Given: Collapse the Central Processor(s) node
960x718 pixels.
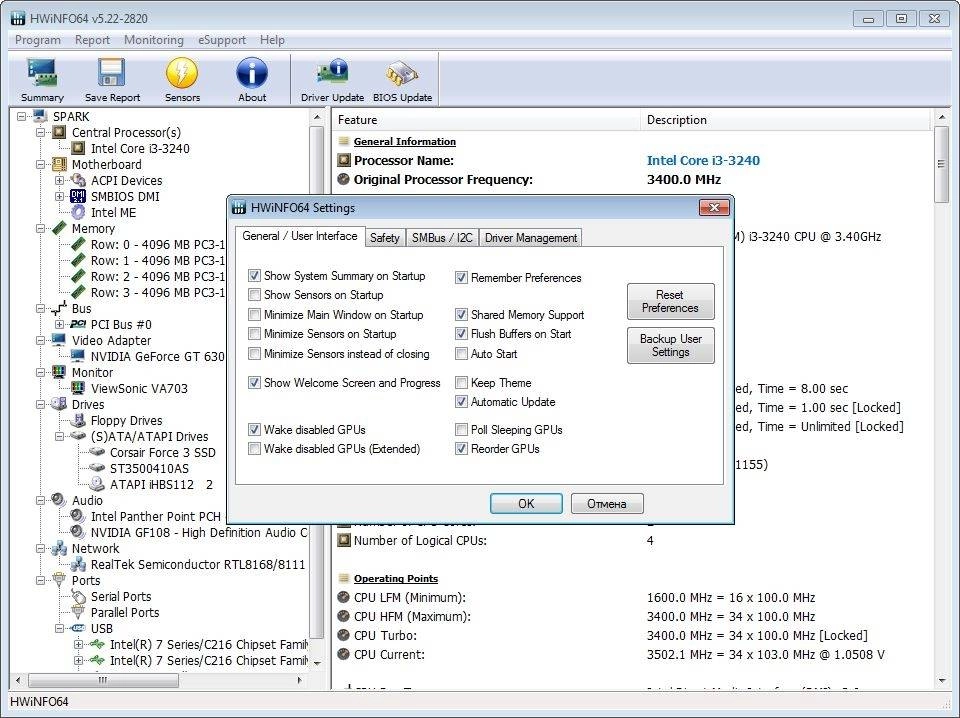Looking at the screenshot, I should (40, 132).
